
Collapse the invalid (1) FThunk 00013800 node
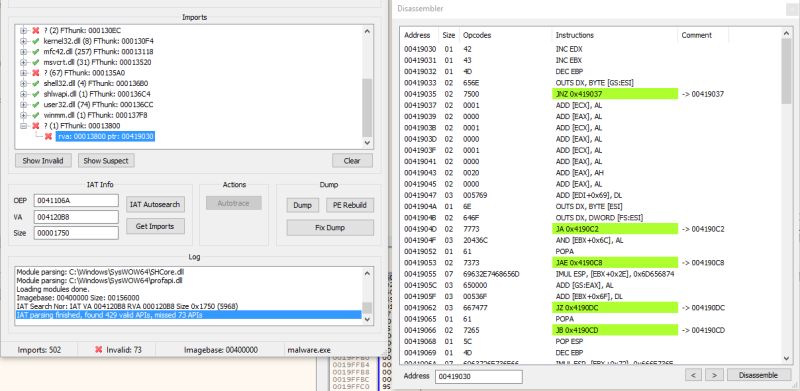point(23,126)
